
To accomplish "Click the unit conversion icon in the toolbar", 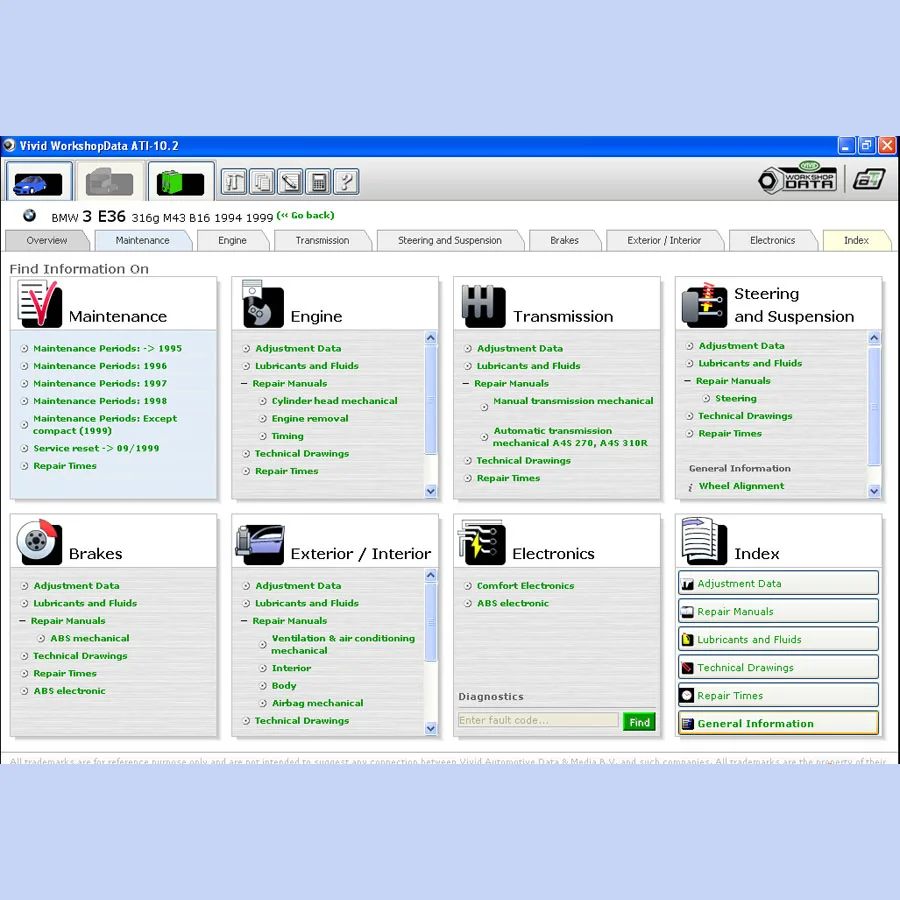I will (233, 181).
